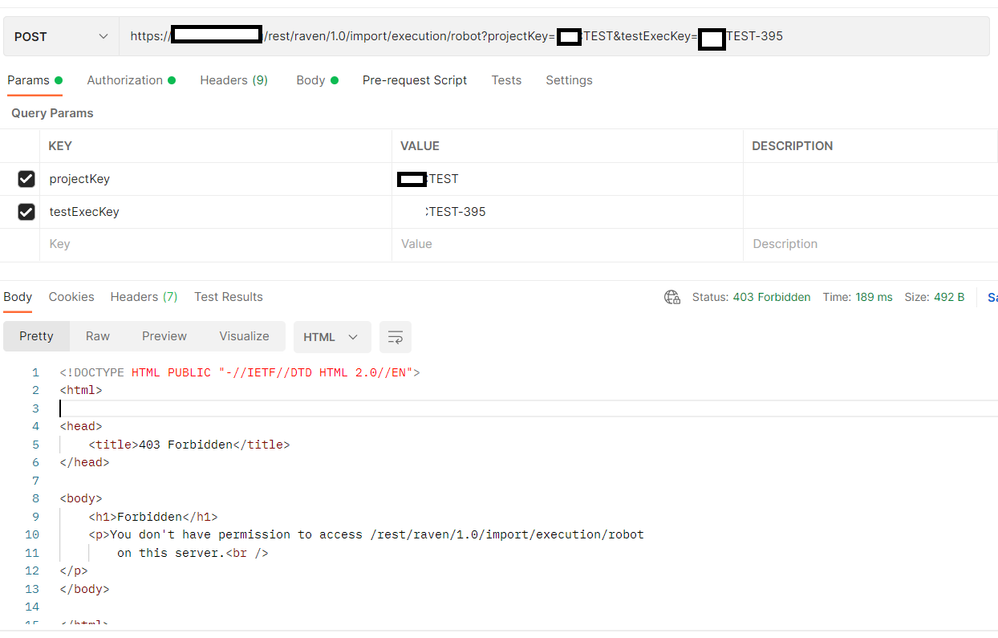Open the Tests tab
Screen dimensions: 998x638
click(506, 80)
